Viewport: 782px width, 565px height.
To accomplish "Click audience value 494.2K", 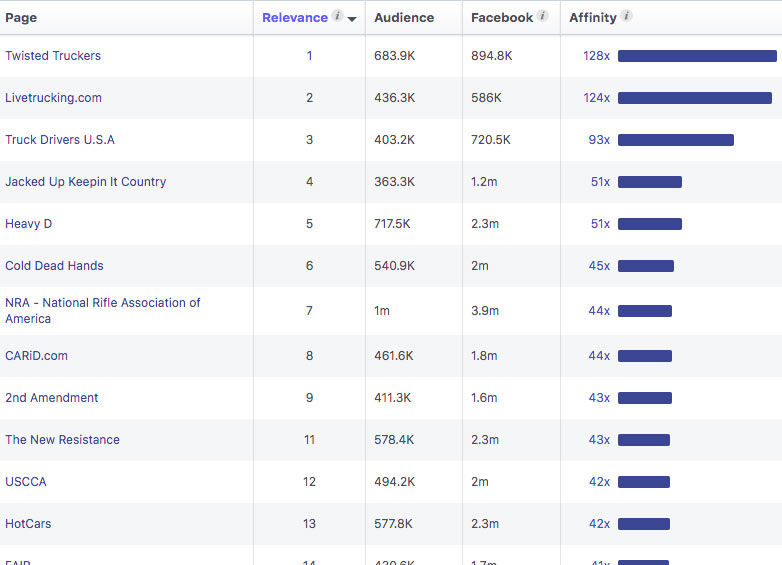I will [x=394, y=482].
